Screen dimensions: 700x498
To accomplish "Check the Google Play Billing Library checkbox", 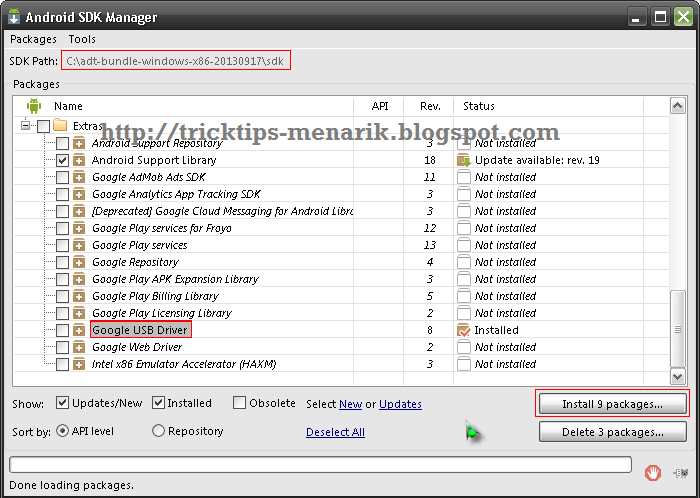I will [62, 296].
